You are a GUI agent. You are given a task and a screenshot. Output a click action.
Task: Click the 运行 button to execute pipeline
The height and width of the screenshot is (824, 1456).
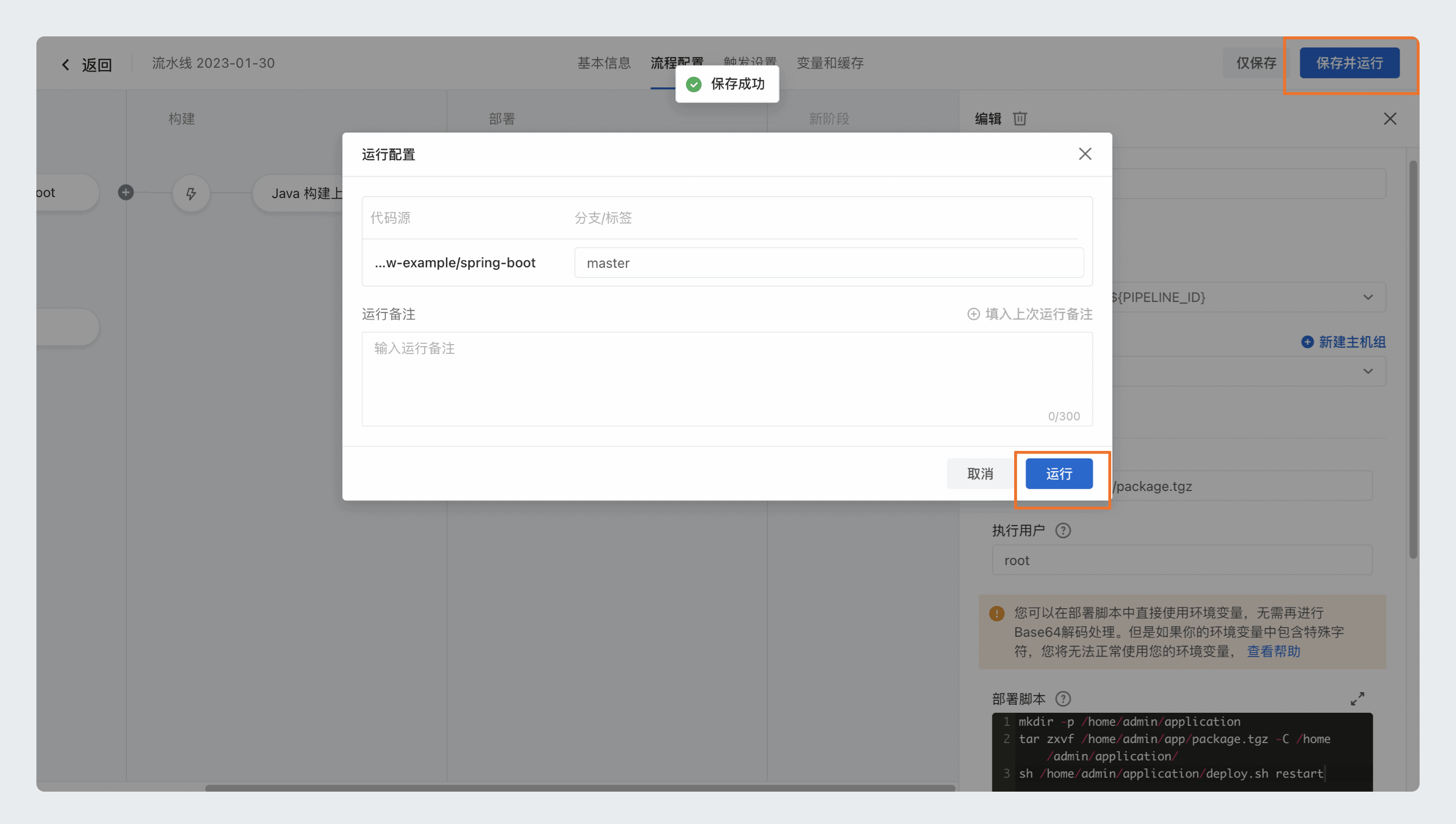[x=1059, y=473]
